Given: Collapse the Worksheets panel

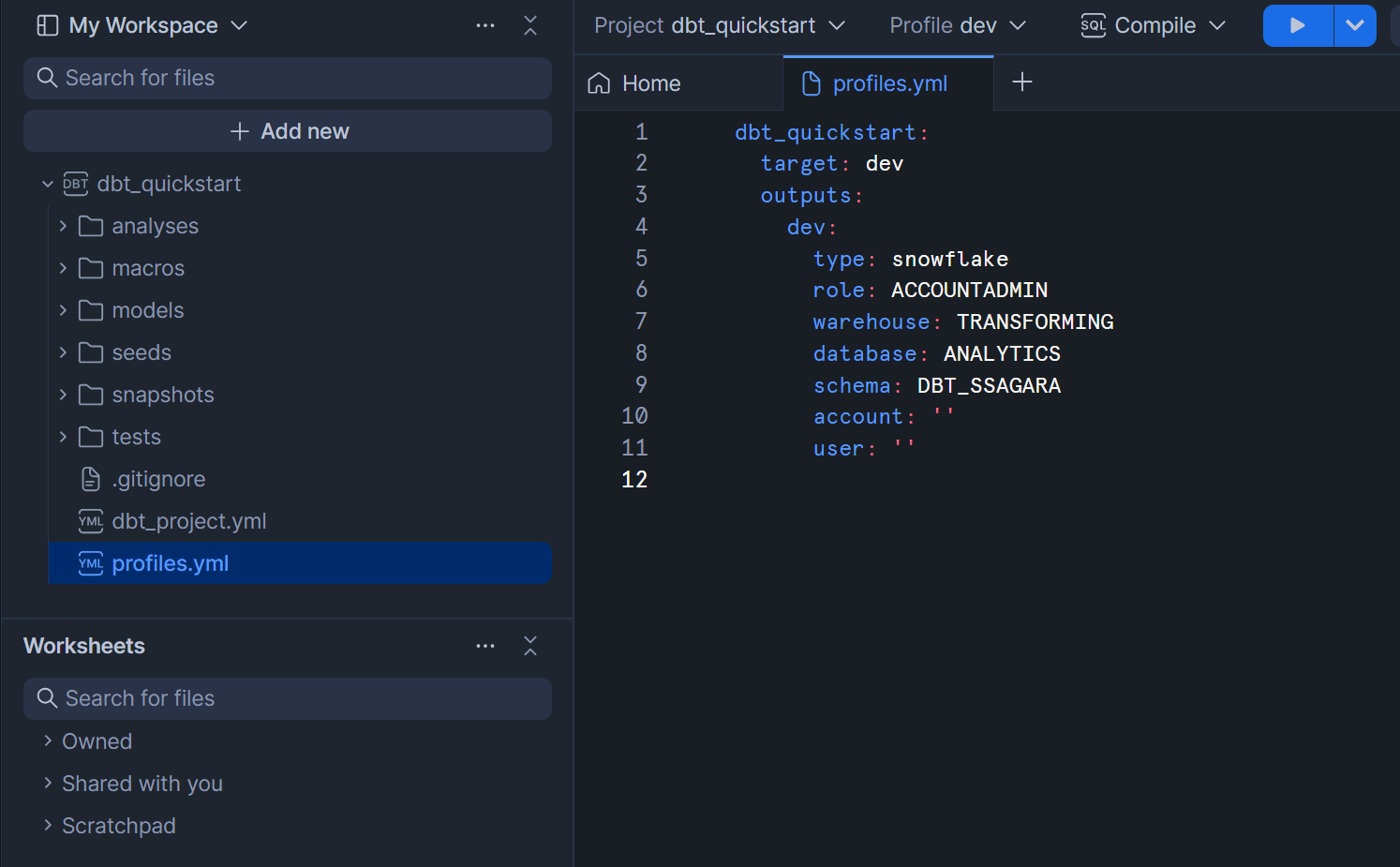Looking at the screenshot, I should [530, 646].
